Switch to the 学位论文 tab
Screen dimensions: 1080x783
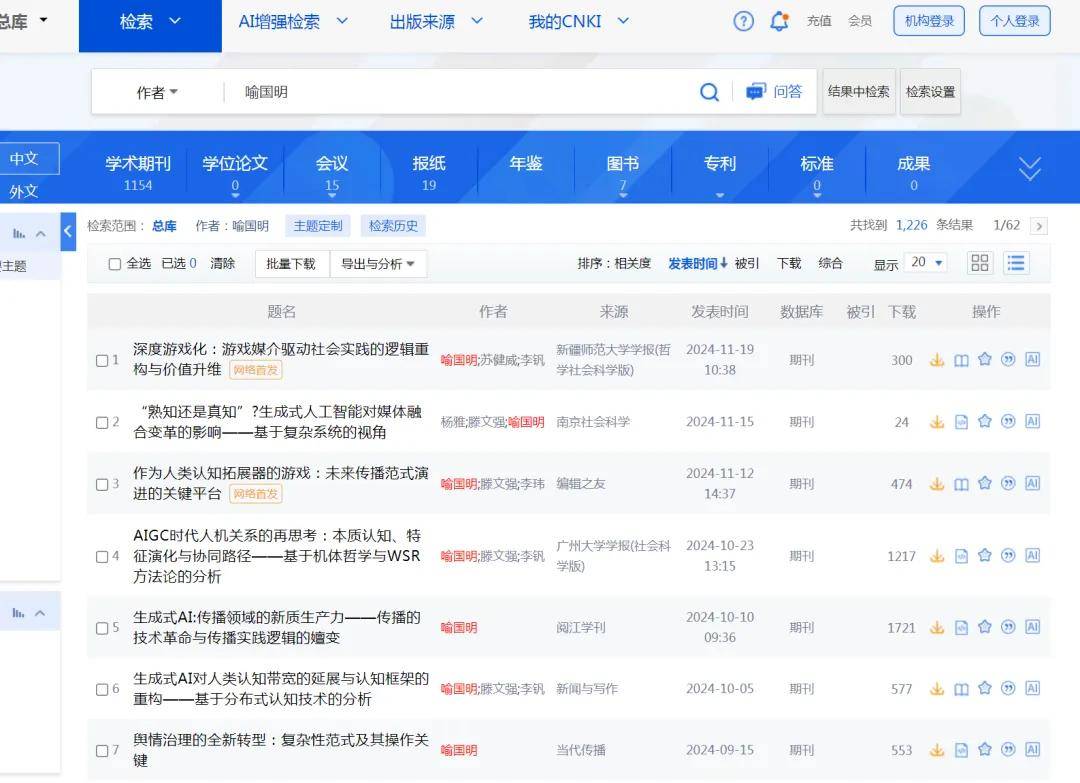(234, 165)
